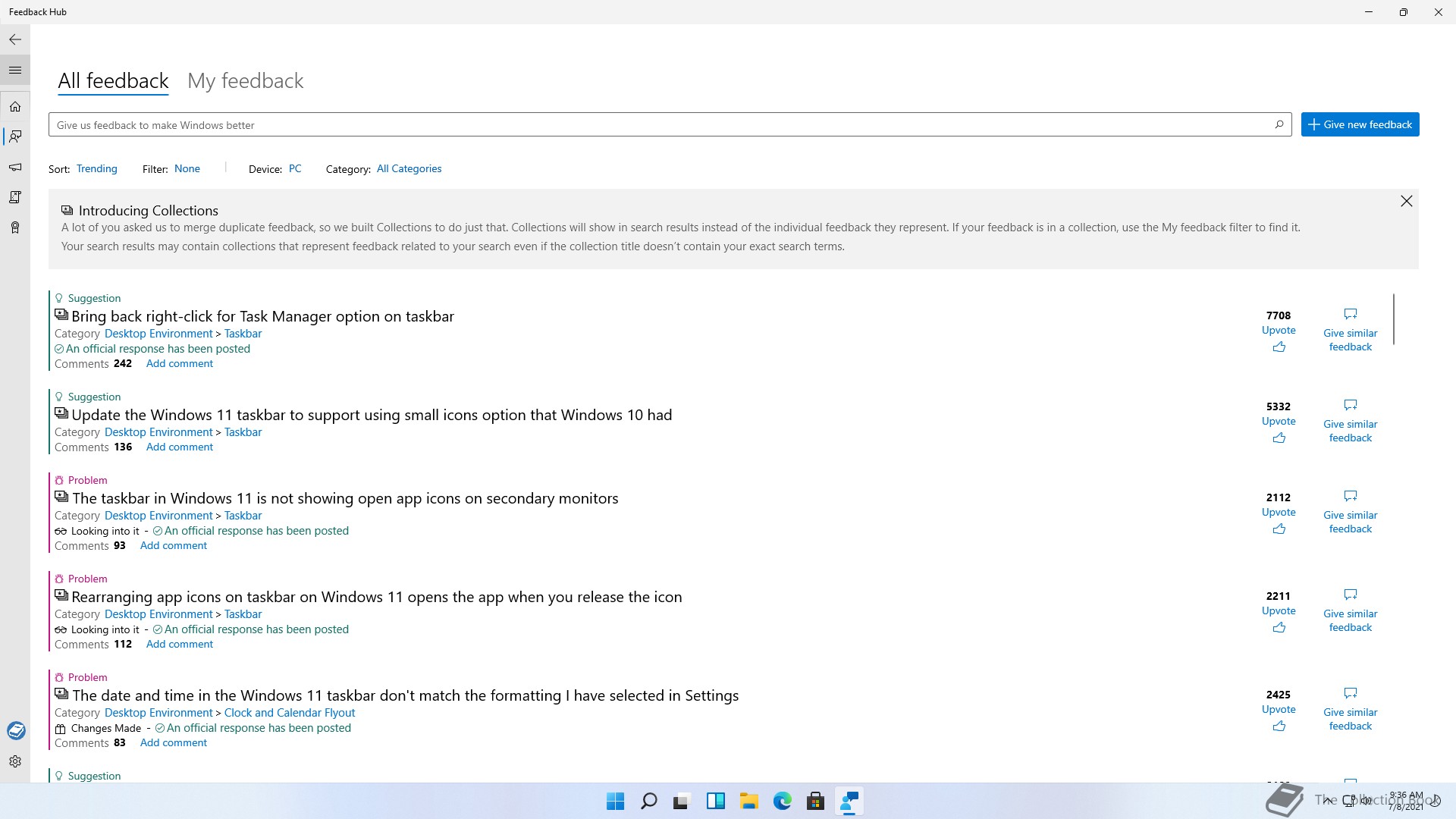Click the search magnifier icon in feedback box
This screenshot has height=819, width=1456.
[1279, 124]
